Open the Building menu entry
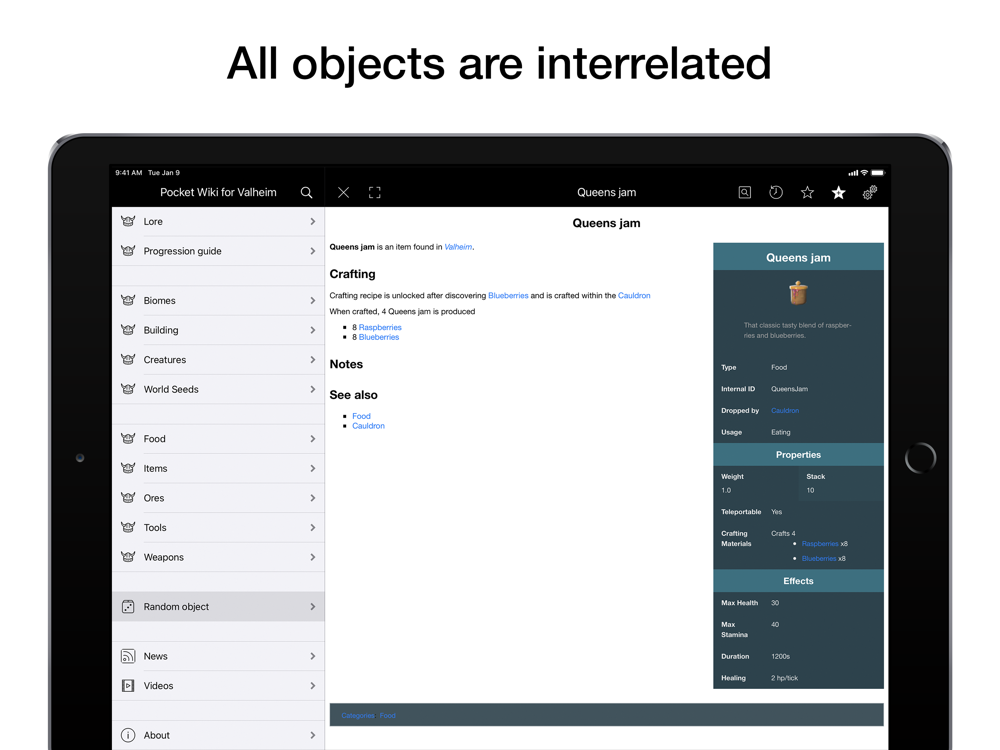 pyautogui.click(x=218, y=330)
